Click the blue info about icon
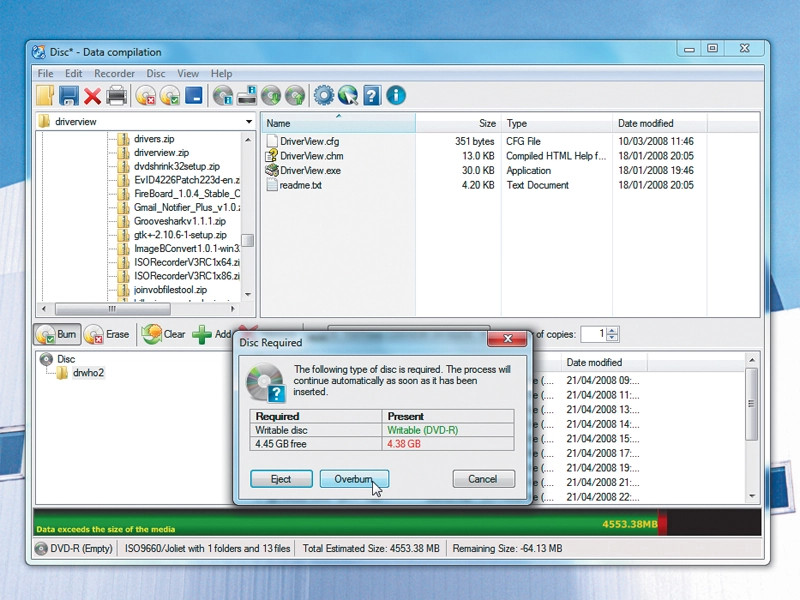Viewport: 800px width, 600px height. click(396, 95)
